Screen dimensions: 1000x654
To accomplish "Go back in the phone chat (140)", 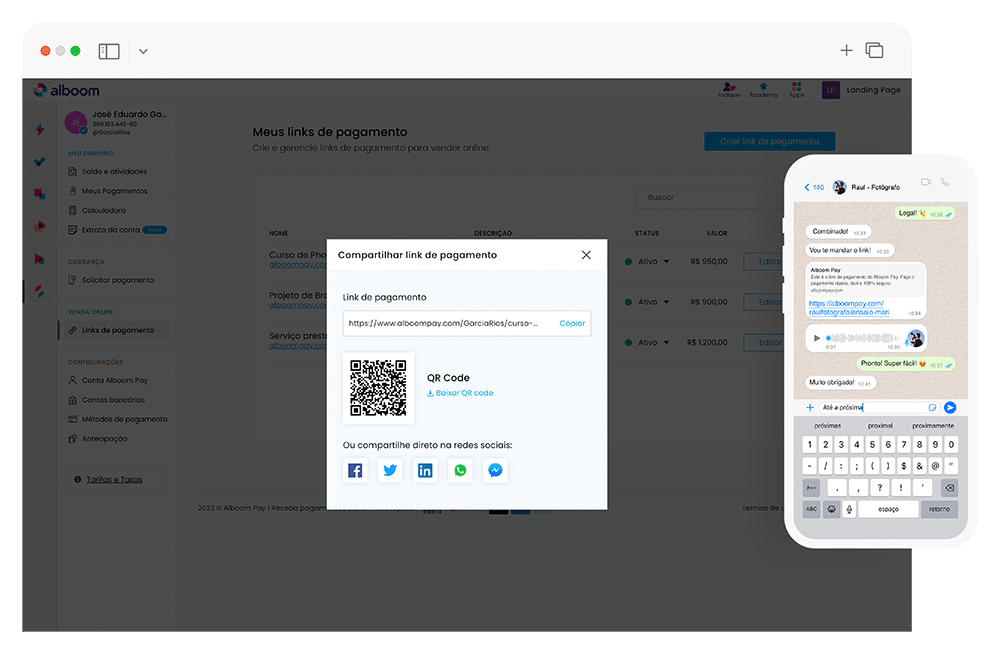I will click(x=814, y=188).
